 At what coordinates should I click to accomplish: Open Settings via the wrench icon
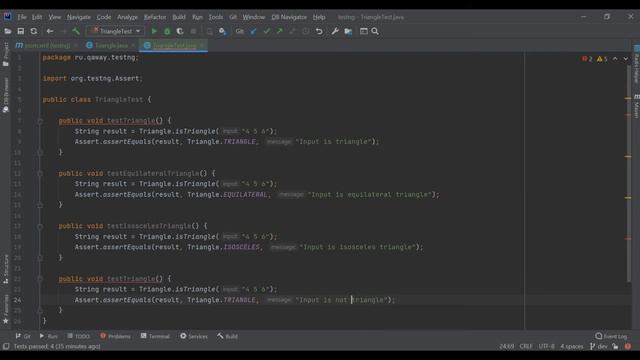(x=335, y=31)
